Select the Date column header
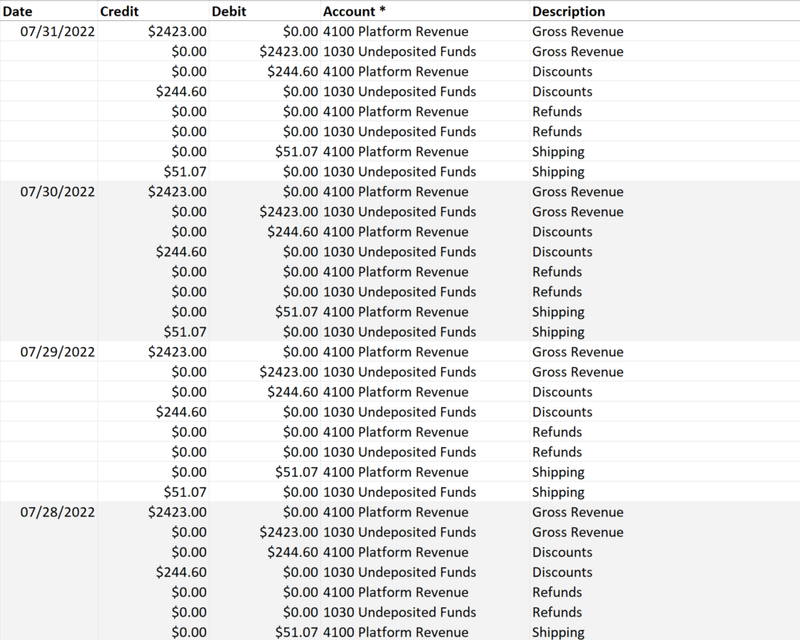The width and height of the screenshot is (800, 640). pos(17,11)
